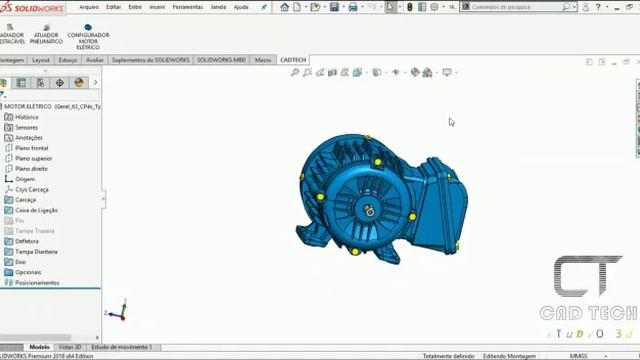Open dropdown arrow next to New icon
This screenshot has height=360, width=640.
(306, 7)
